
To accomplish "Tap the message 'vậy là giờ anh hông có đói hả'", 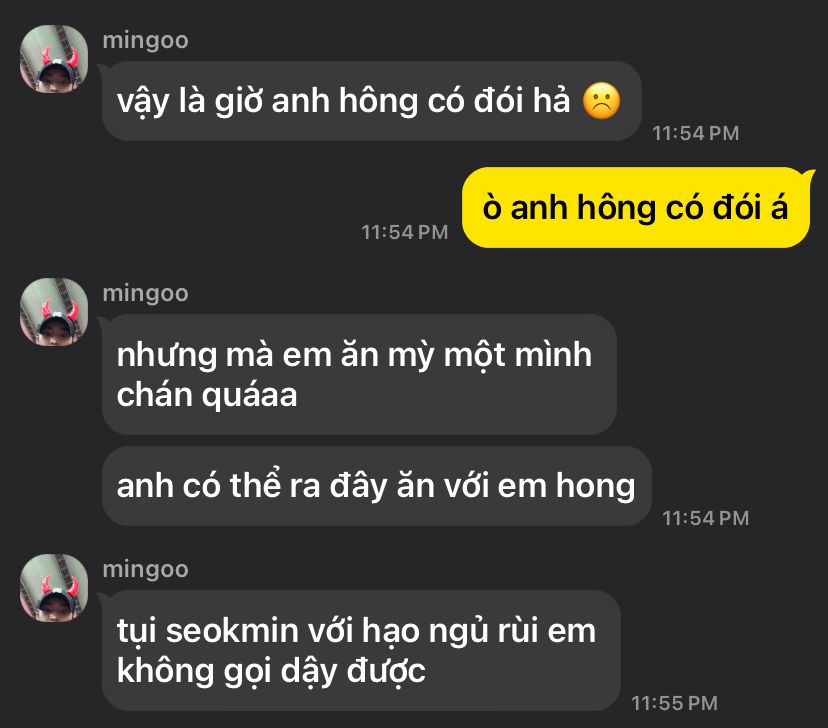I will click(372, 101).
